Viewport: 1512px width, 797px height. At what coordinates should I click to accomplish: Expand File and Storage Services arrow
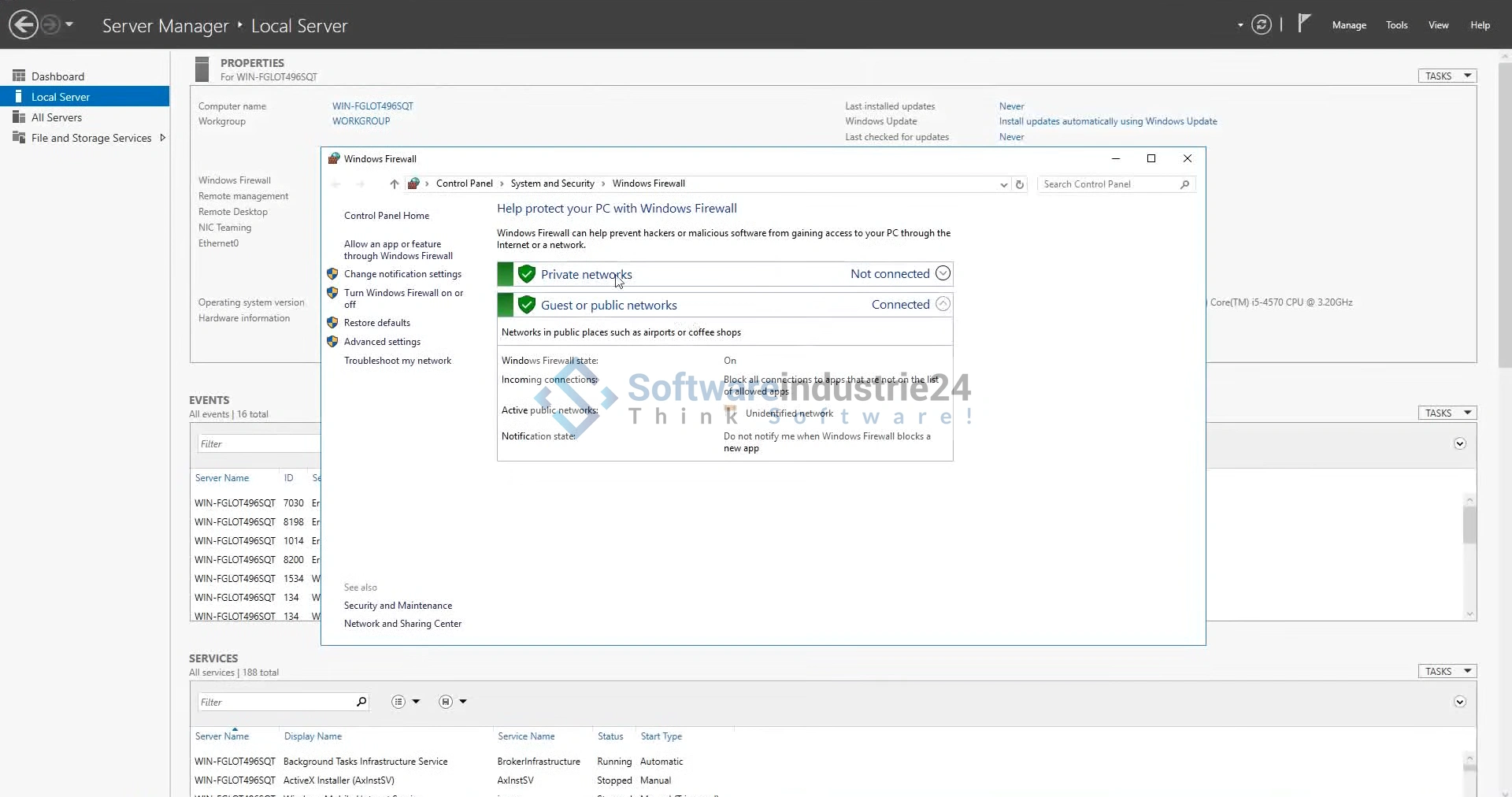162,138
